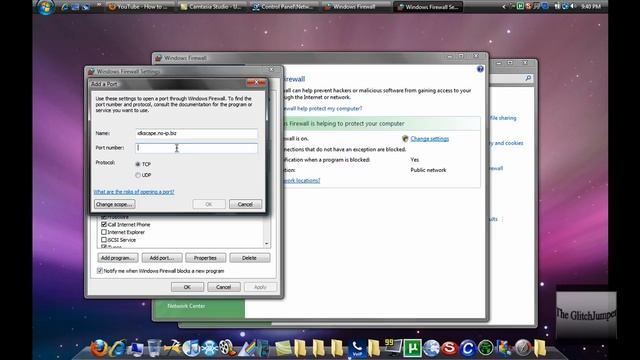Select Windows Firewall Settings taskbar item
The image size is (640, 360).
[x=428, y=7]
